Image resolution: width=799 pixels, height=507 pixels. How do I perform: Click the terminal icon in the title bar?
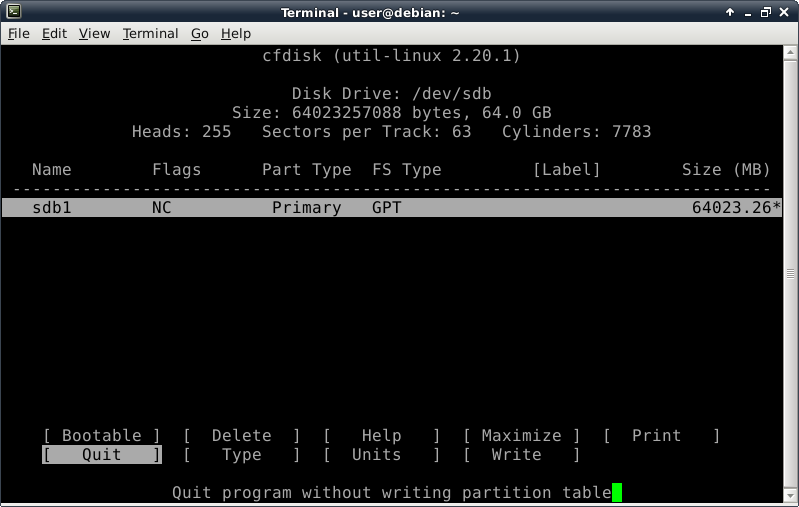(11, 12)
